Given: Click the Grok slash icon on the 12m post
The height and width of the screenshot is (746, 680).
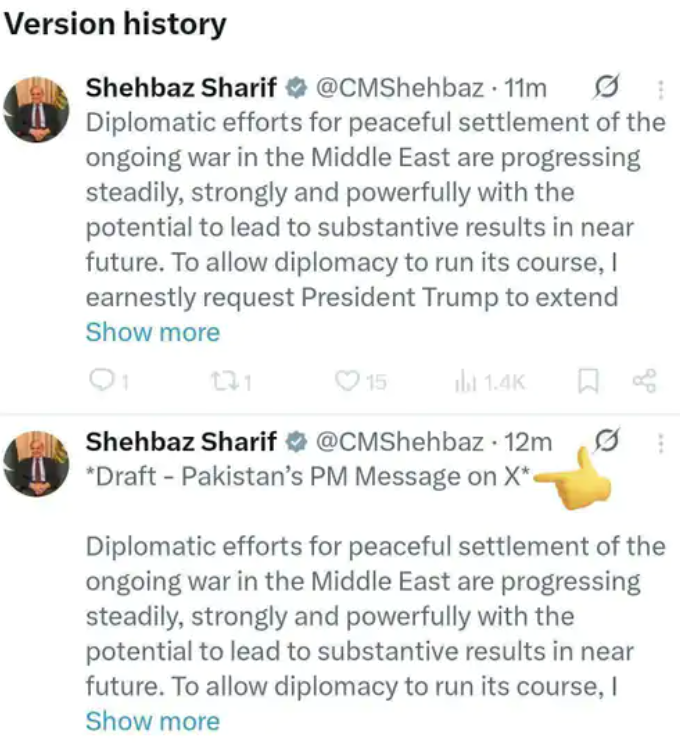Looking at the screenshot, I should coord(605,440).
